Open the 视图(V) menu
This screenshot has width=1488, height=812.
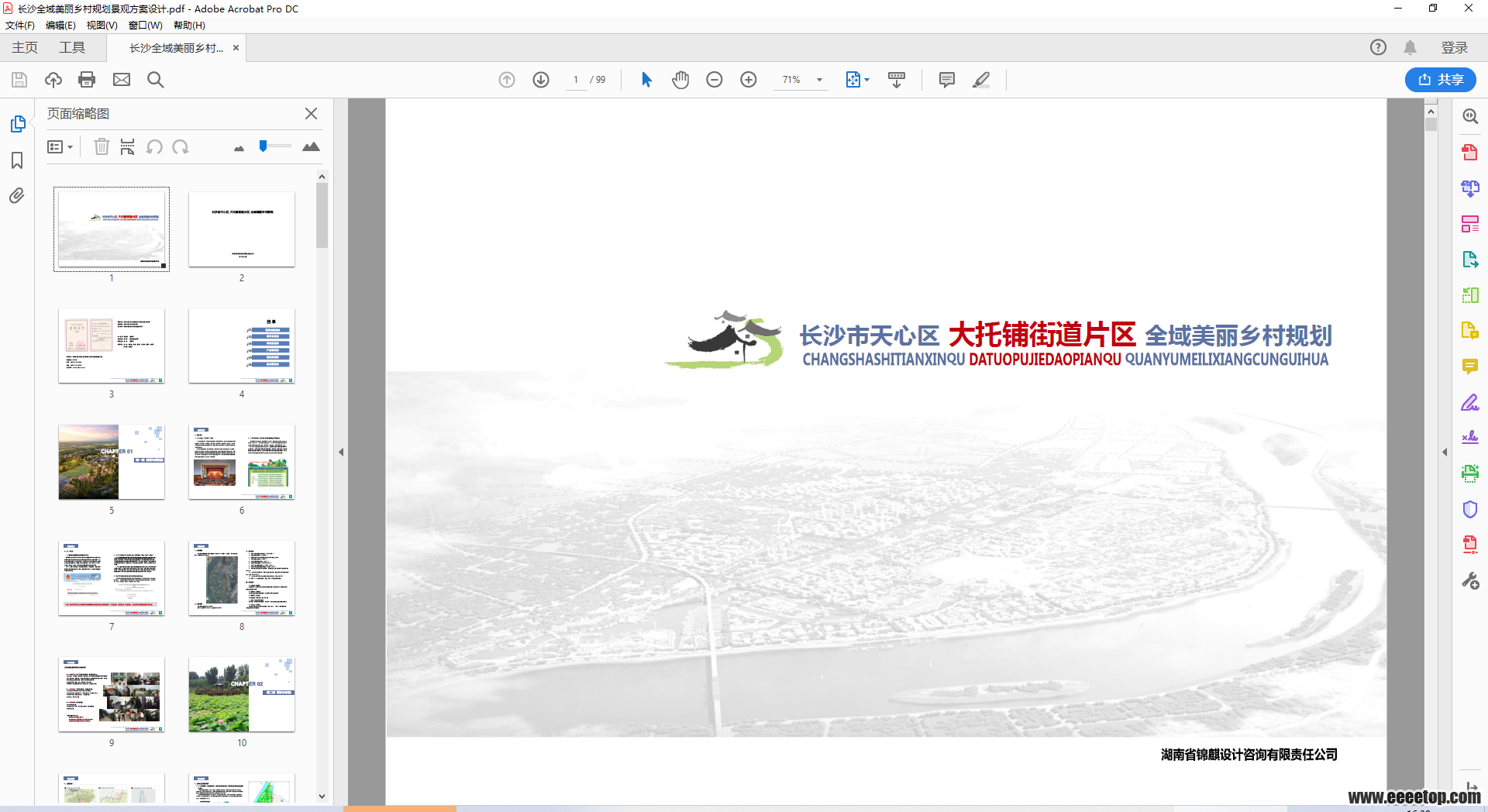102,25
